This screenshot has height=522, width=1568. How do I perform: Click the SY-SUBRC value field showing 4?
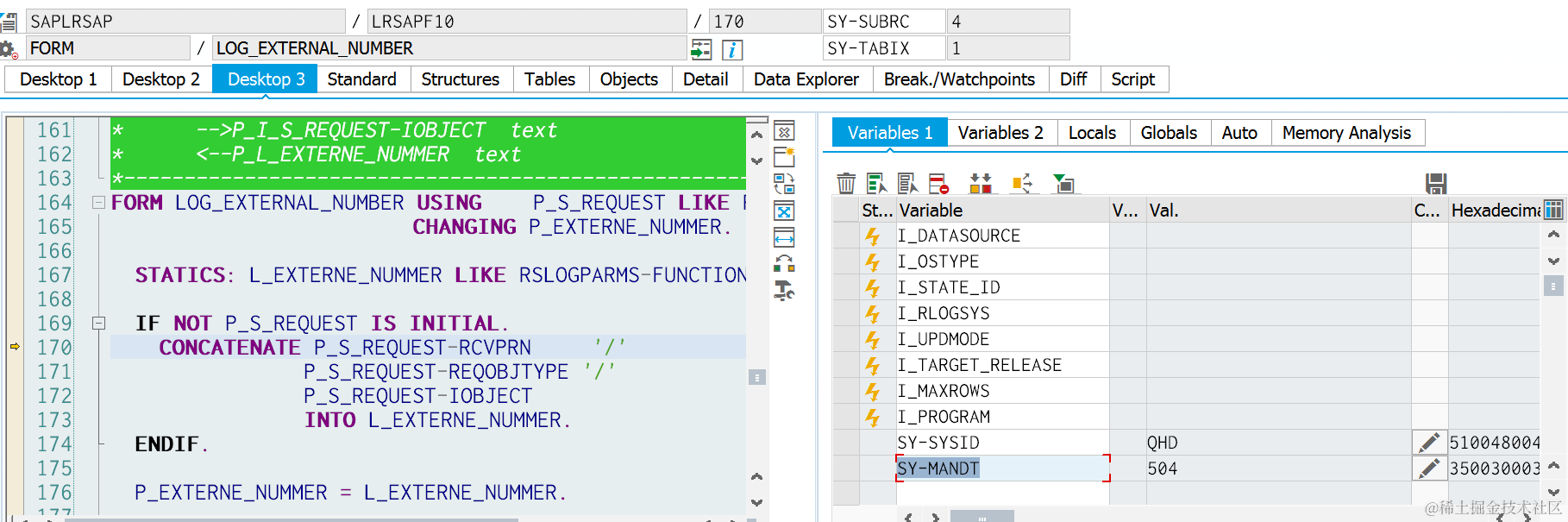1007,22
